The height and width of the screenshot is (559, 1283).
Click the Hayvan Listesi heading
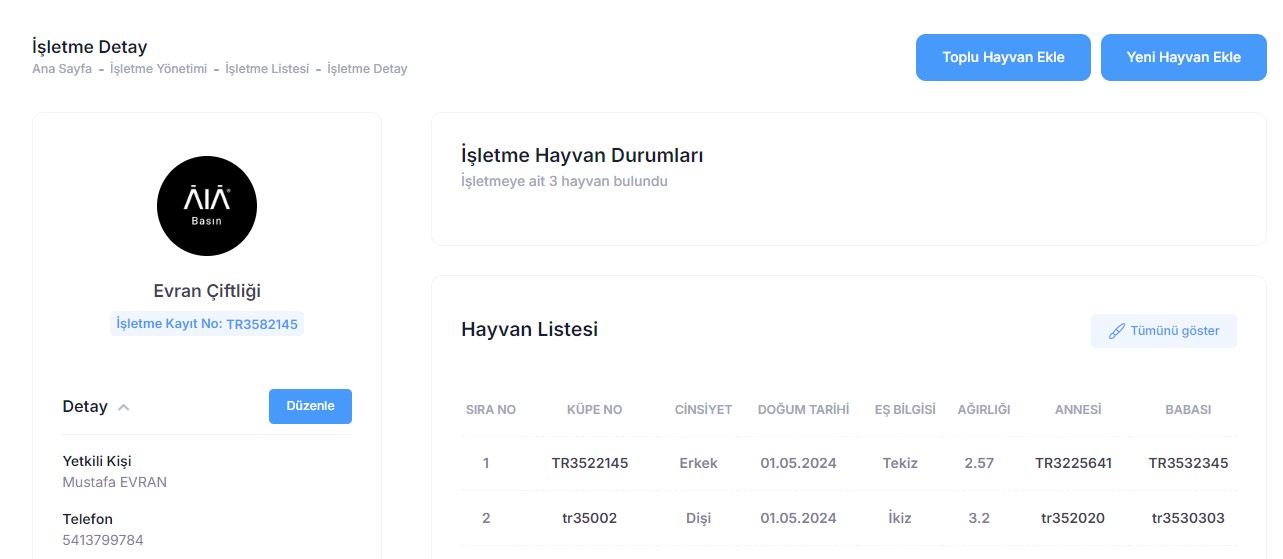pyautogui.click(x=529, y=329)
